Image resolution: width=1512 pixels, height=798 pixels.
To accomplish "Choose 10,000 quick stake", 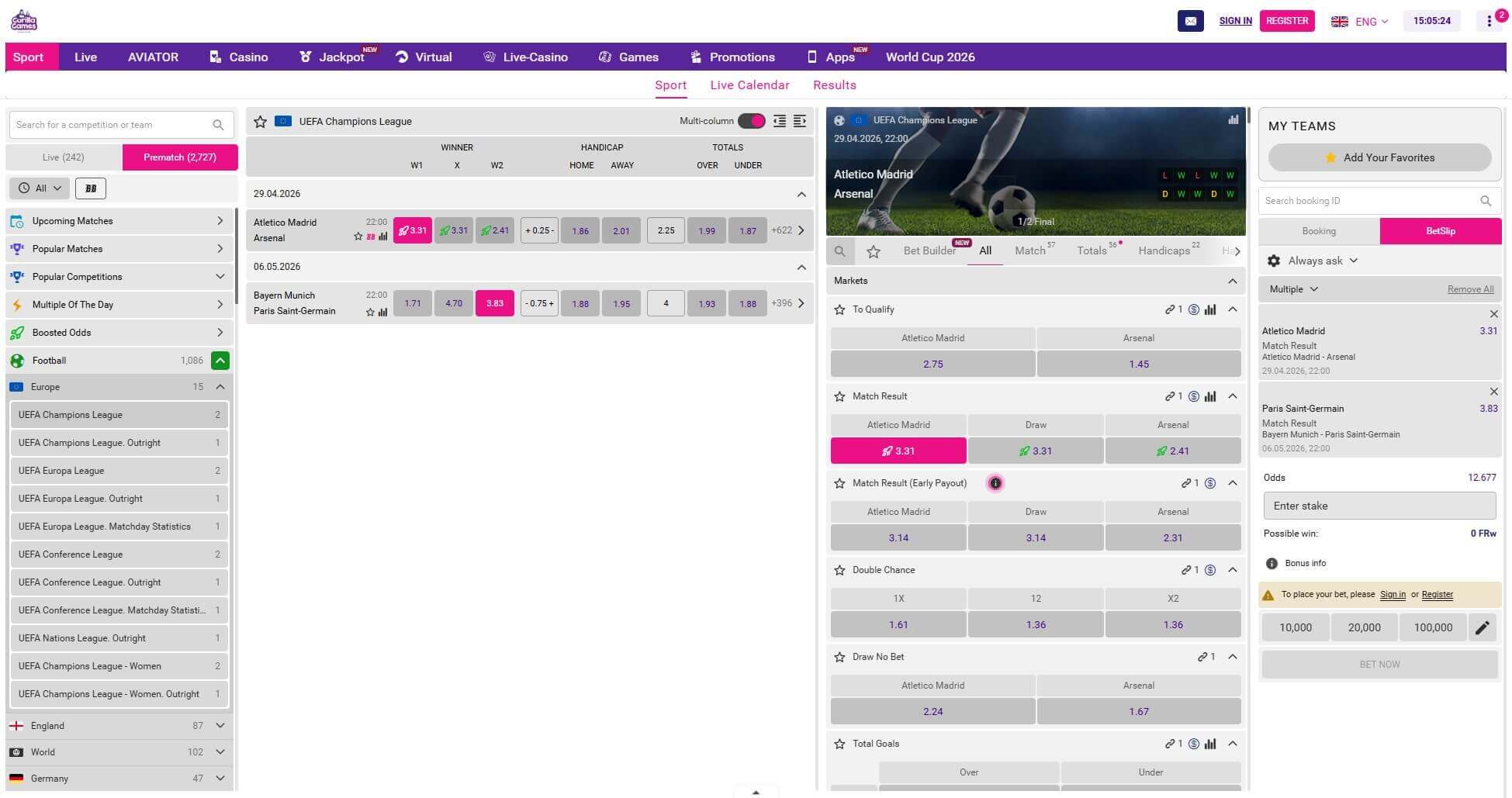I will [x=1296, y=627].
